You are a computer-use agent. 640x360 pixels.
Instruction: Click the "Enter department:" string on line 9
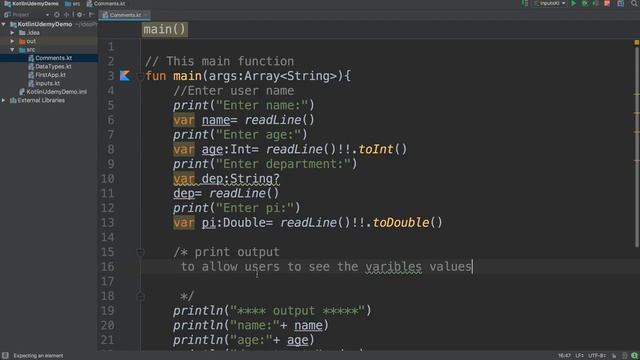coord(283,164)
